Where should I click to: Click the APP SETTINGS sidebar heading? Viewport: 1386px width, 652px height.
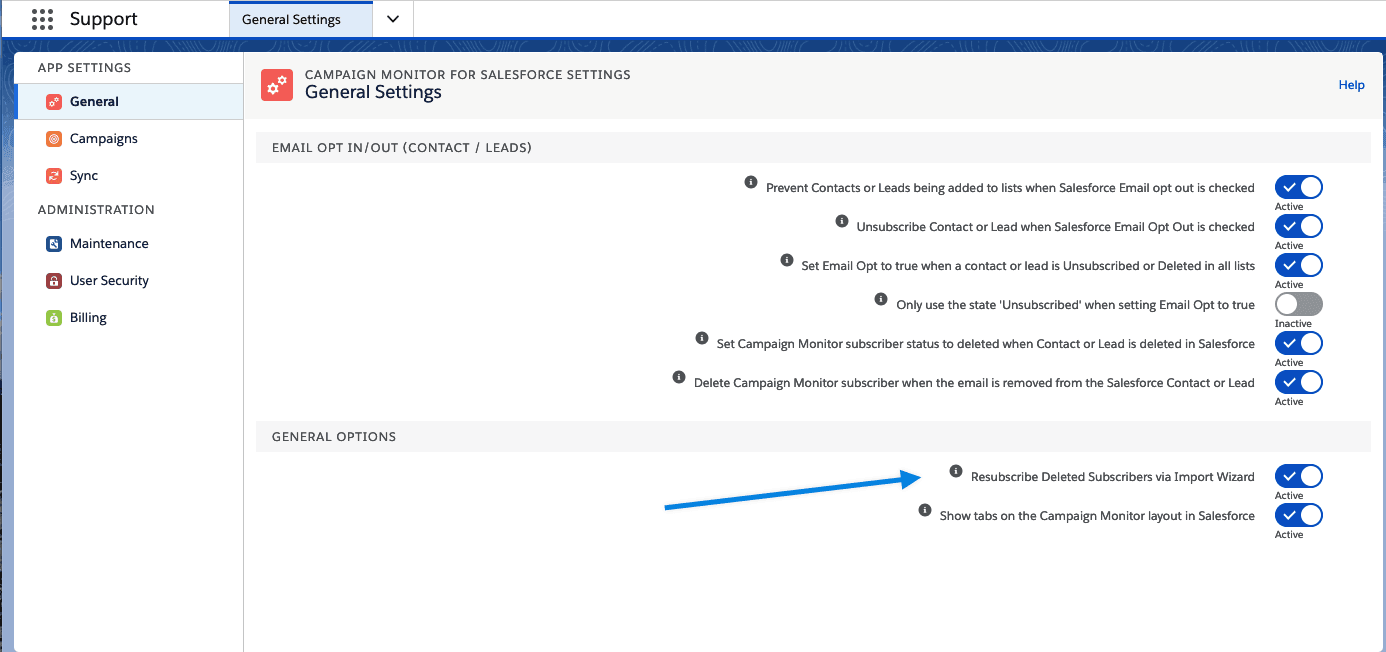[x=84, y=68]
